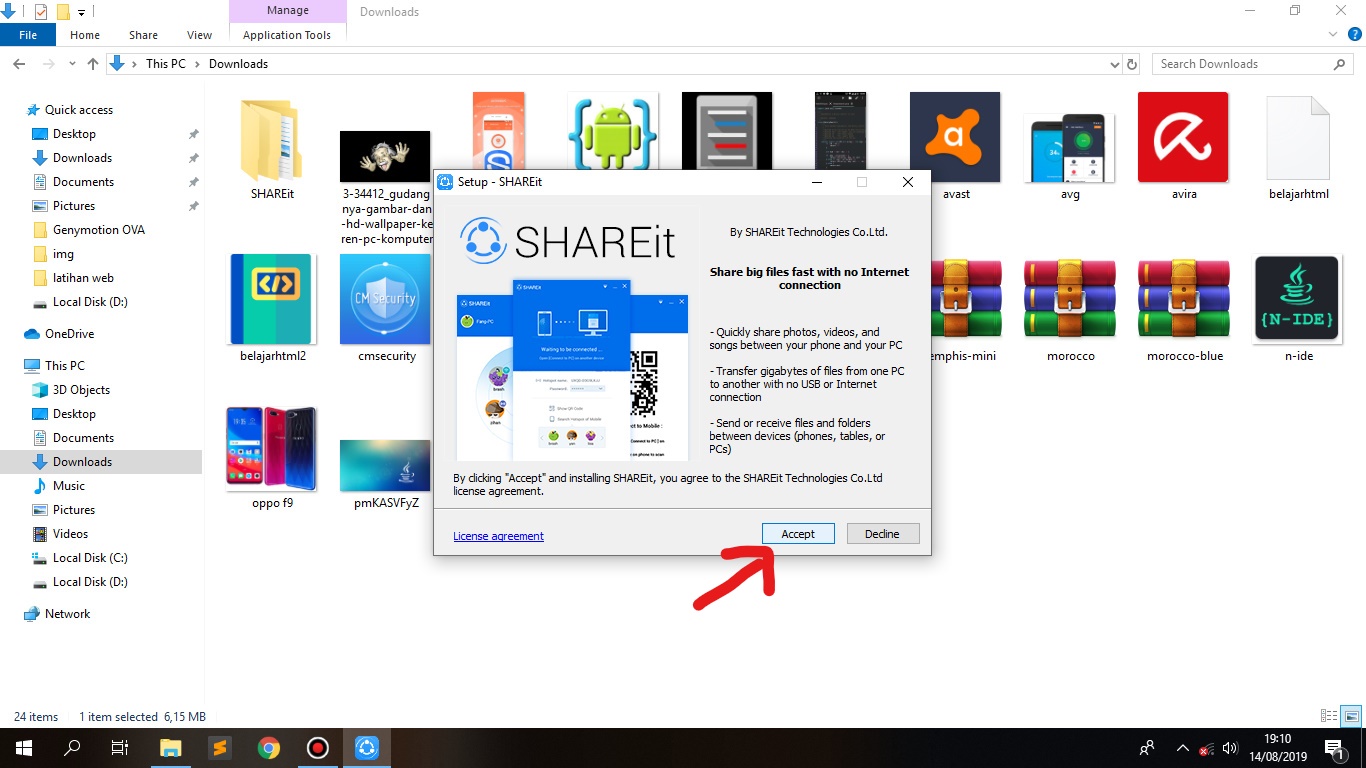Switch to Details view layout icon
The height and width of the screenshot is (768, 1366).
click(1329, 716)
